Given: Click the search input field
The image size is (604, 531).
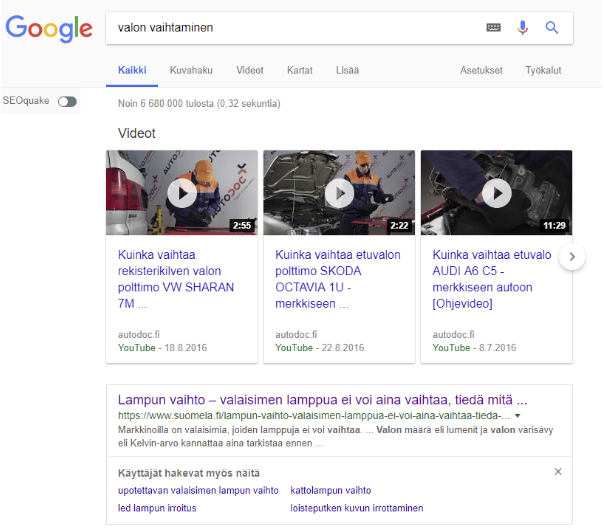Looking at the screenshot, I should [290, 28].
